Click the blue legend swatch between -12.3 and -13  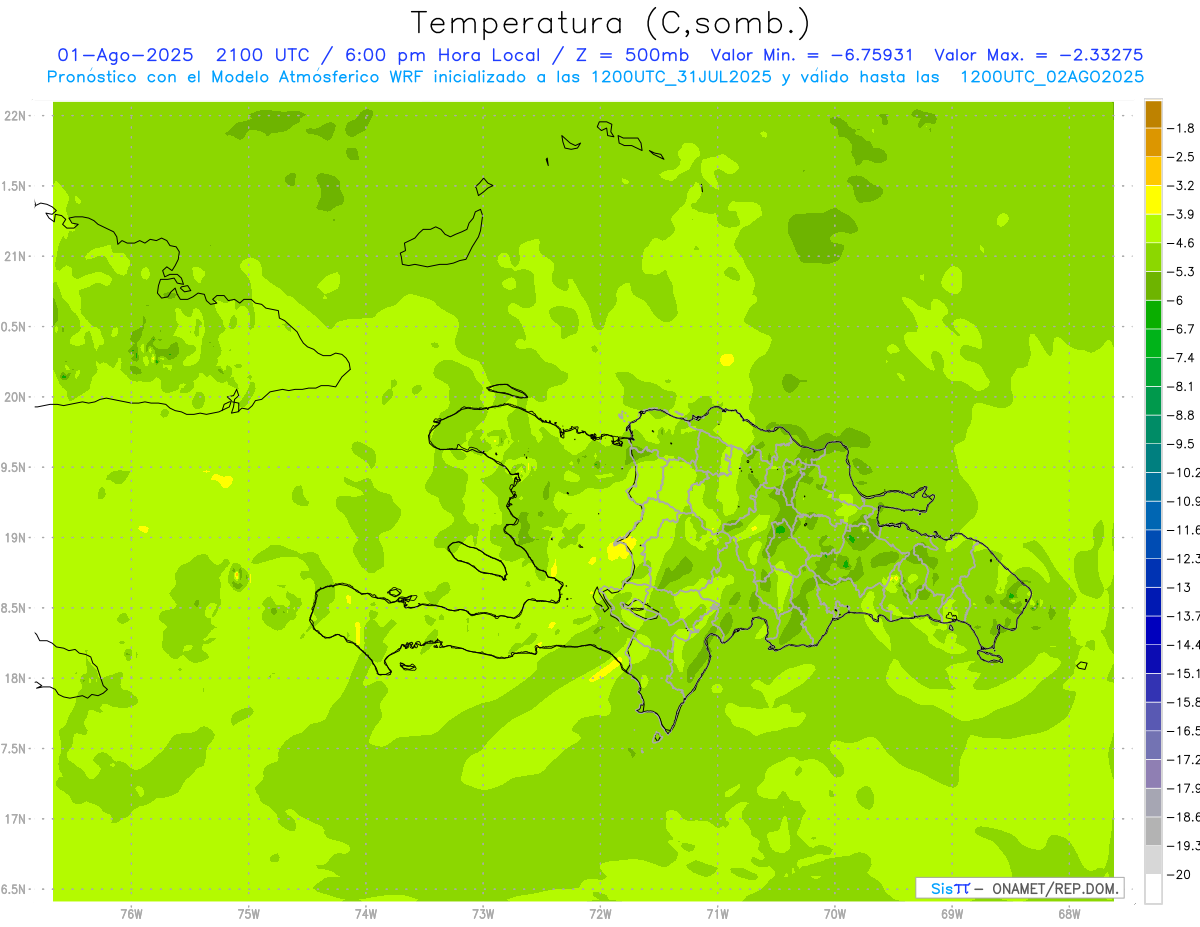click(x=1153, y=573)
